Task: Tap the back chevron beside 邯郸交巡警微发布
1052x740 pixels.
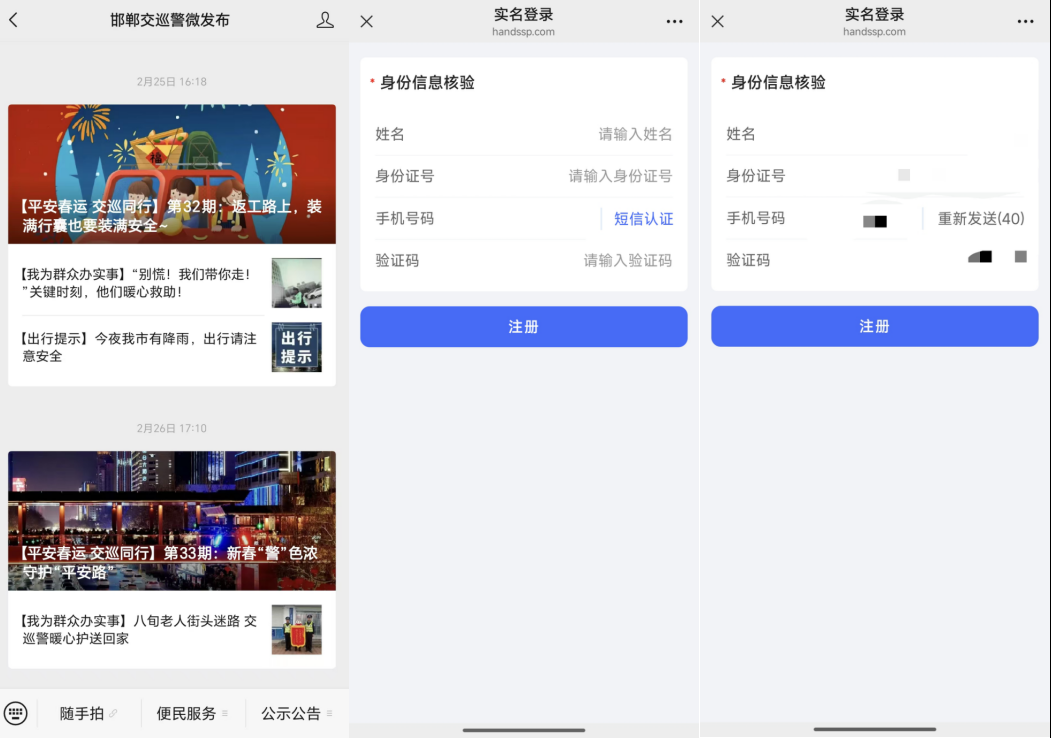Action: (14, 20)
